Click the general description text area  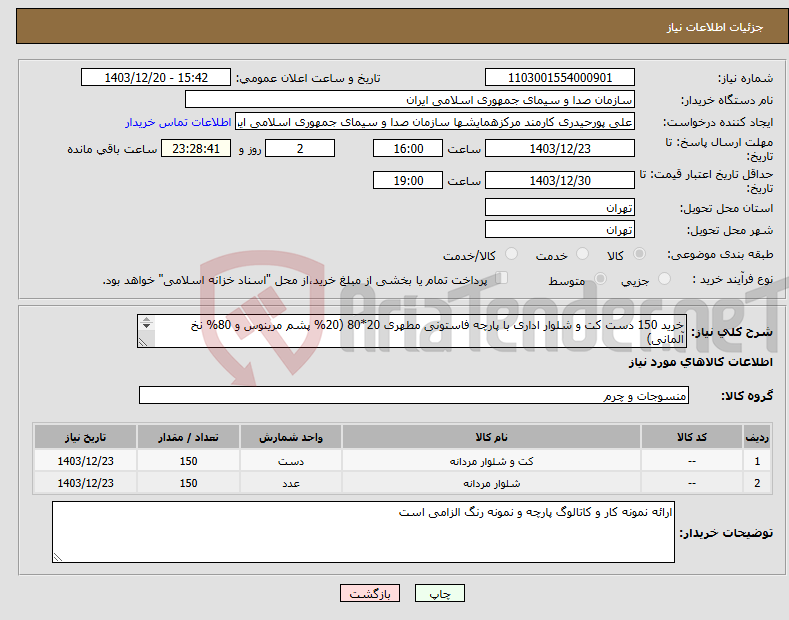(412, 331)
